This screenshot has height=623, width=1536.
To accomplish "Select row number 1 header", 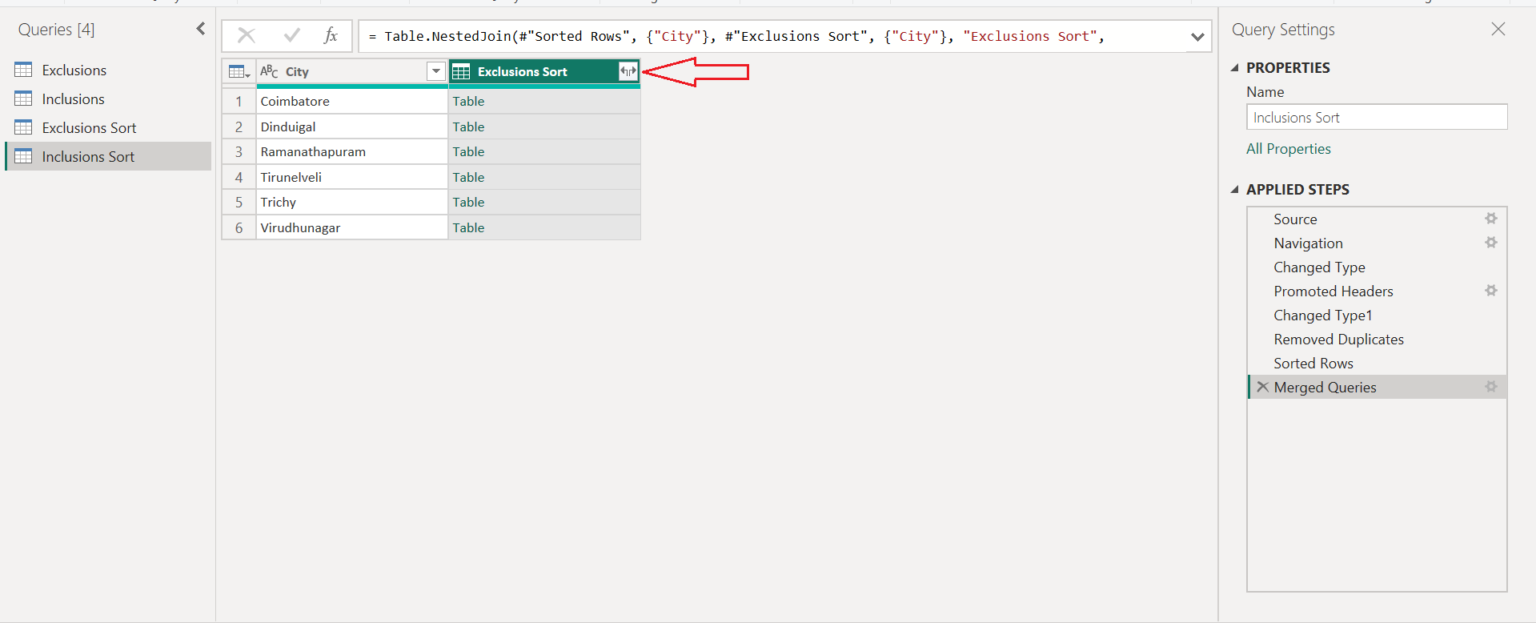I will (x=239, y=101).
